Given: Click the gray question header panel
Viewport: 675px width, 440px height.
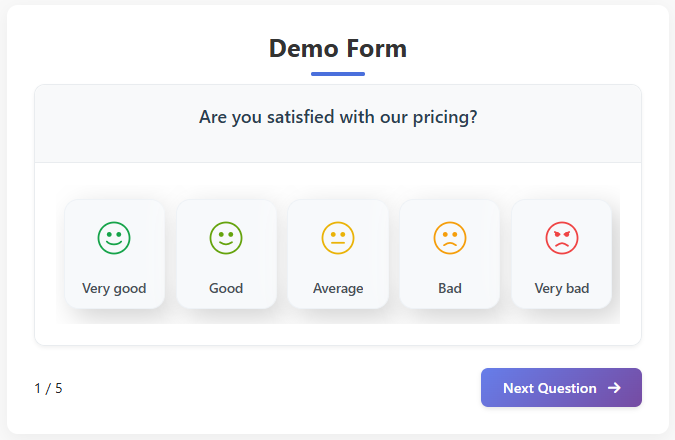Looking at the screenshot, I should tap(100, 140).
